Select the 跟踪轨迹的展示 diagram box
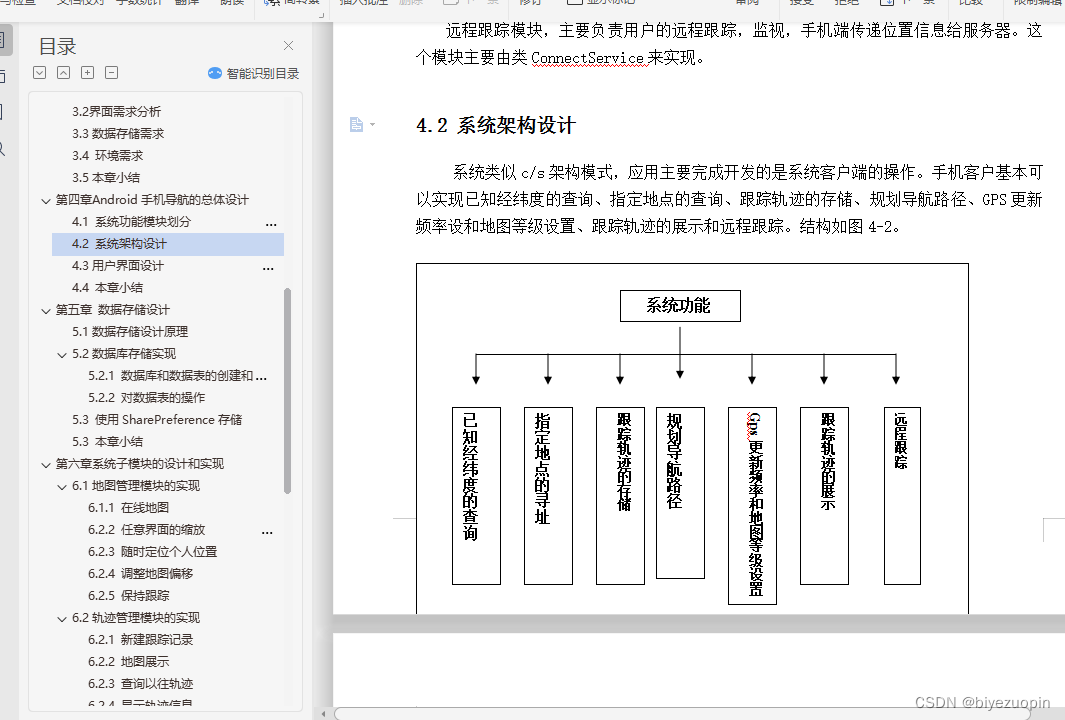1065x720 pixels. coord(824,496)
